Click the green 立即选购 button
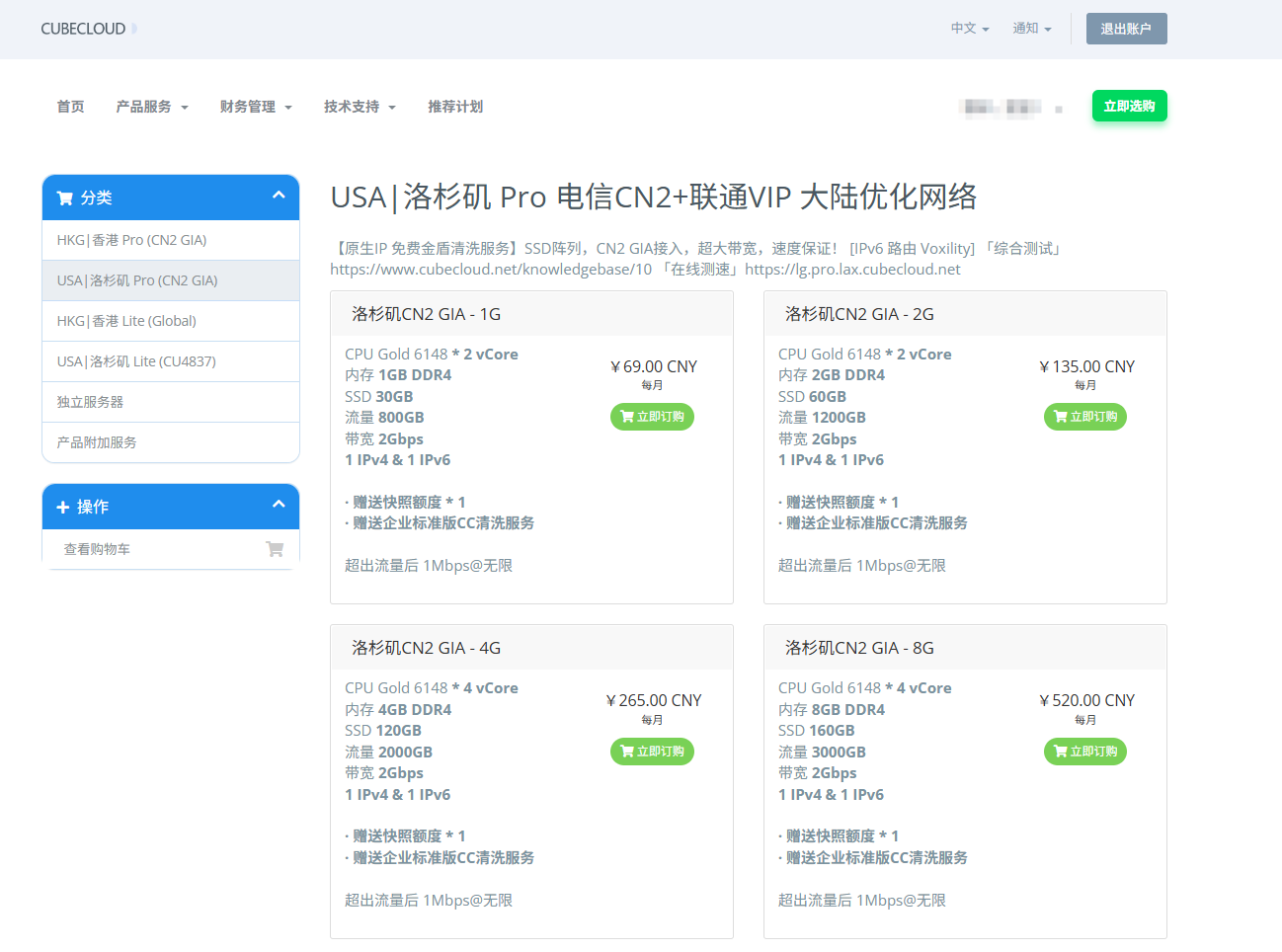1282x952 pixels. [1129, 106]
